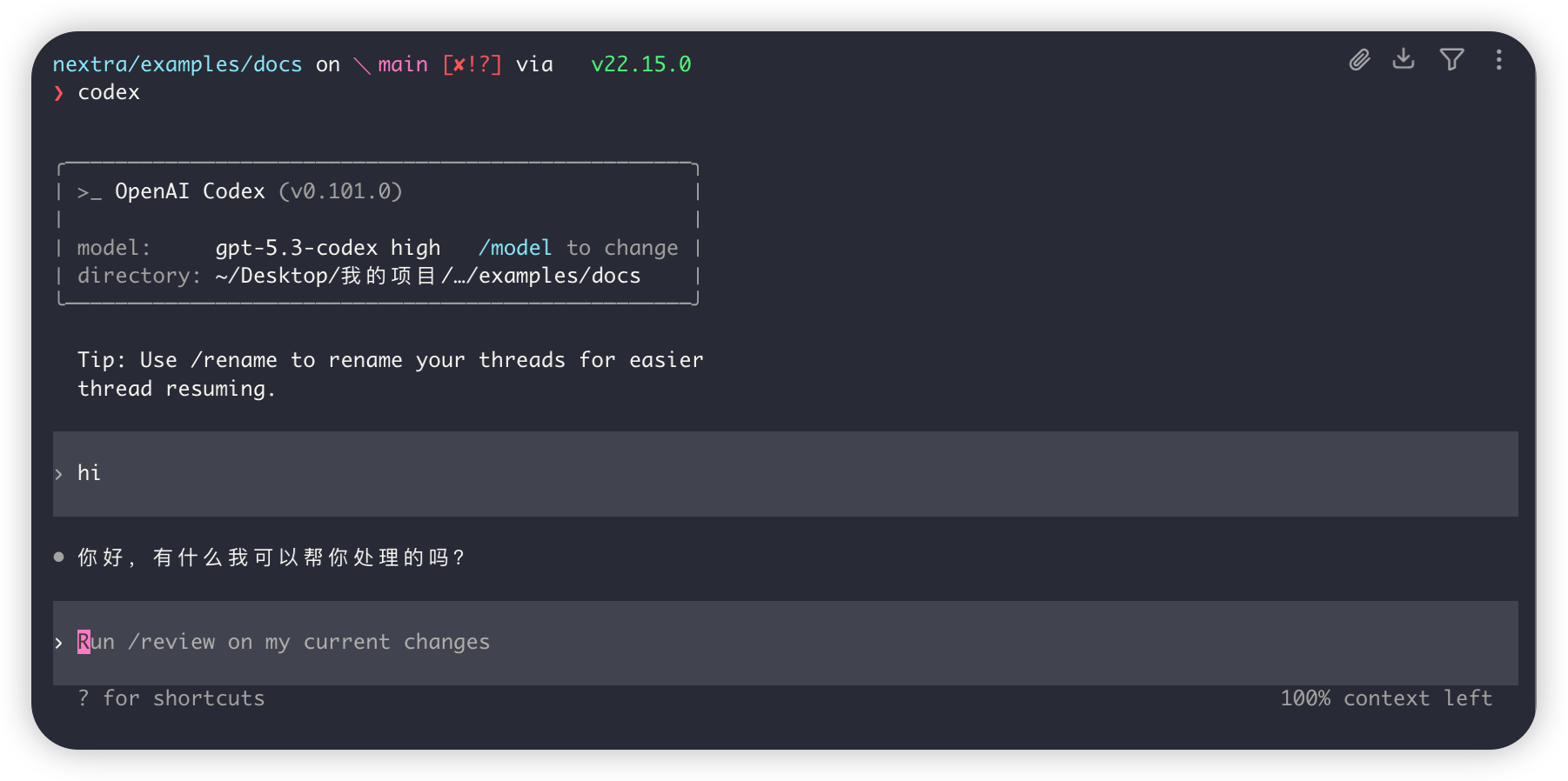Click the main branch name
This screenshot has width=1568, height=781.
(403, 65)
